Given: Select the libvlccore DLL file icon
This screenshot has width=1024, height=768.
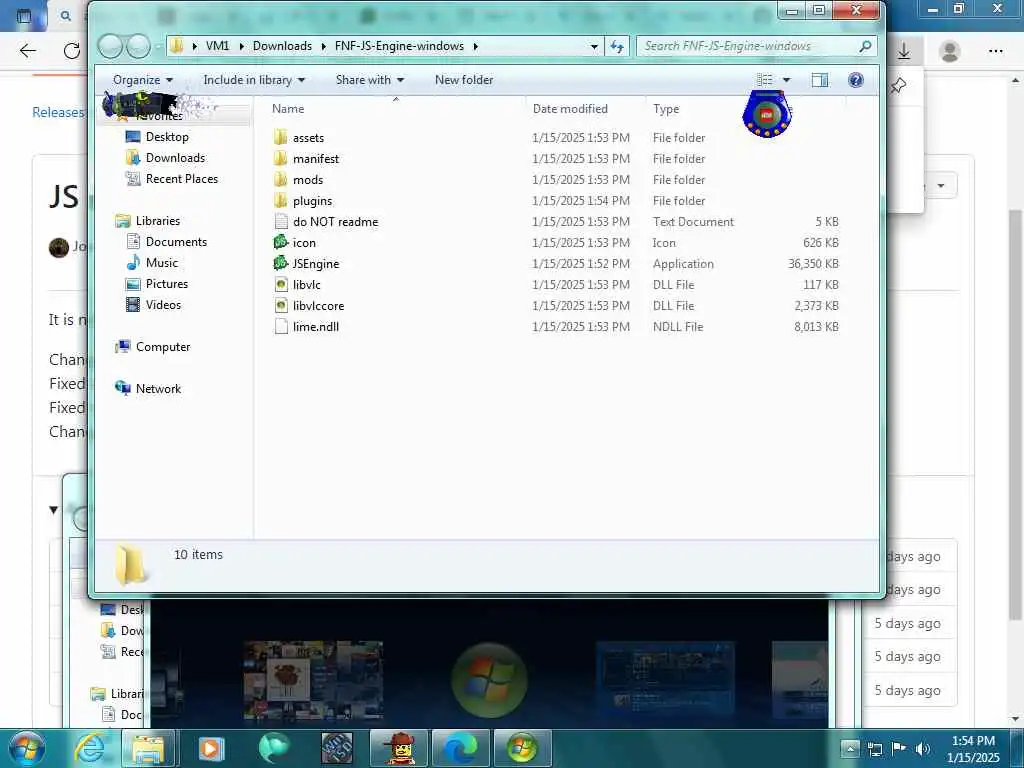Looking at the screenshot, I should (x=281, y=306).
